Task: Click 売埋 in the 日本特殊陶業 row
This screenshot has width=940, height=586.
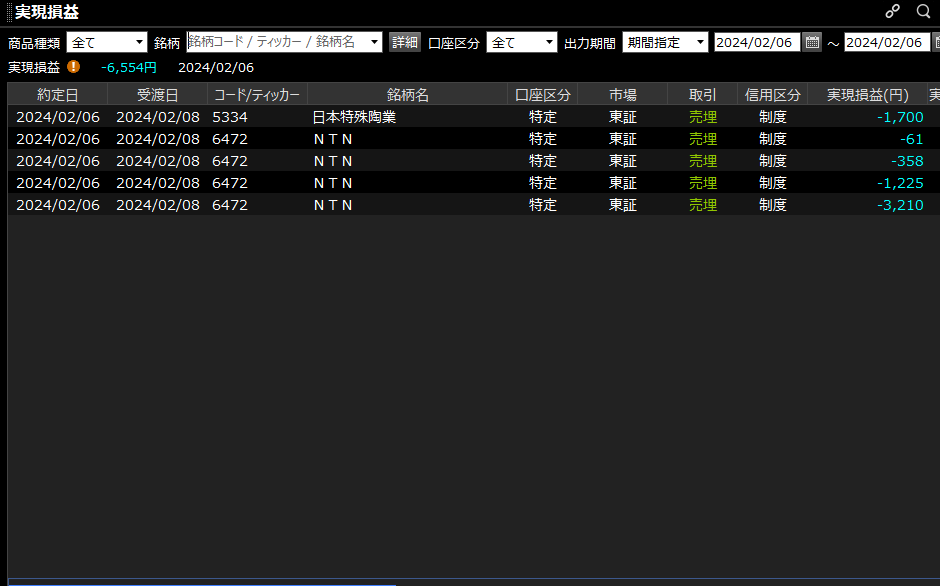Action: (703, 117)
